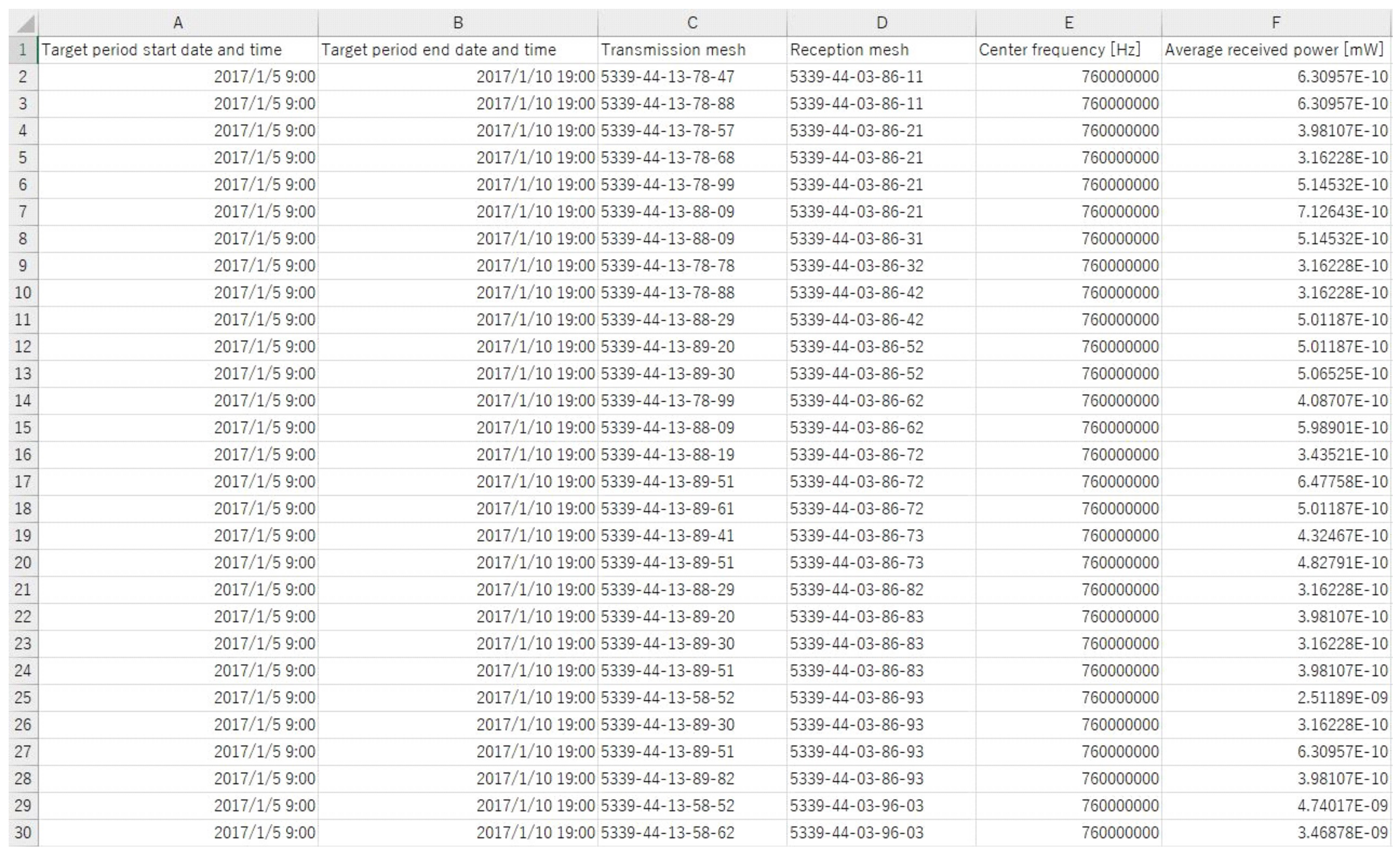Viewport: 1400px width, 857px height.
Task: Select row 1 header
Action: [23, 50]
